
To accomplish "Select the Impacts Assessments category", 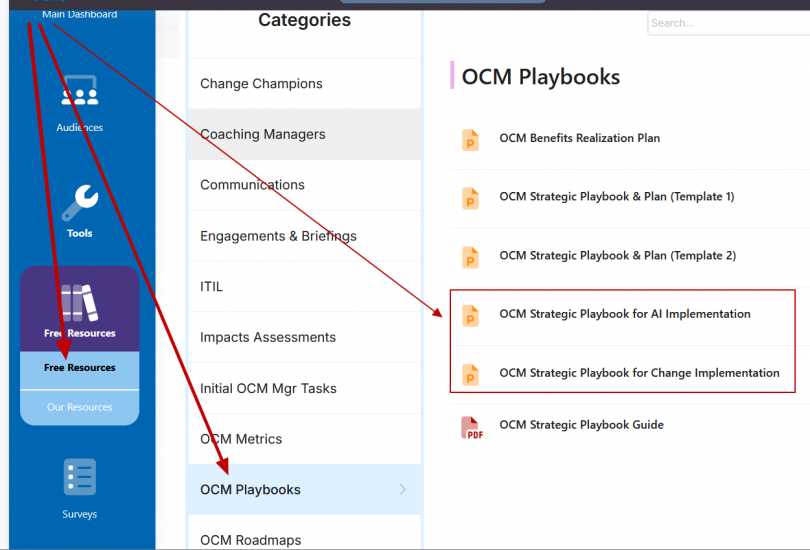I will coord(267,338).
